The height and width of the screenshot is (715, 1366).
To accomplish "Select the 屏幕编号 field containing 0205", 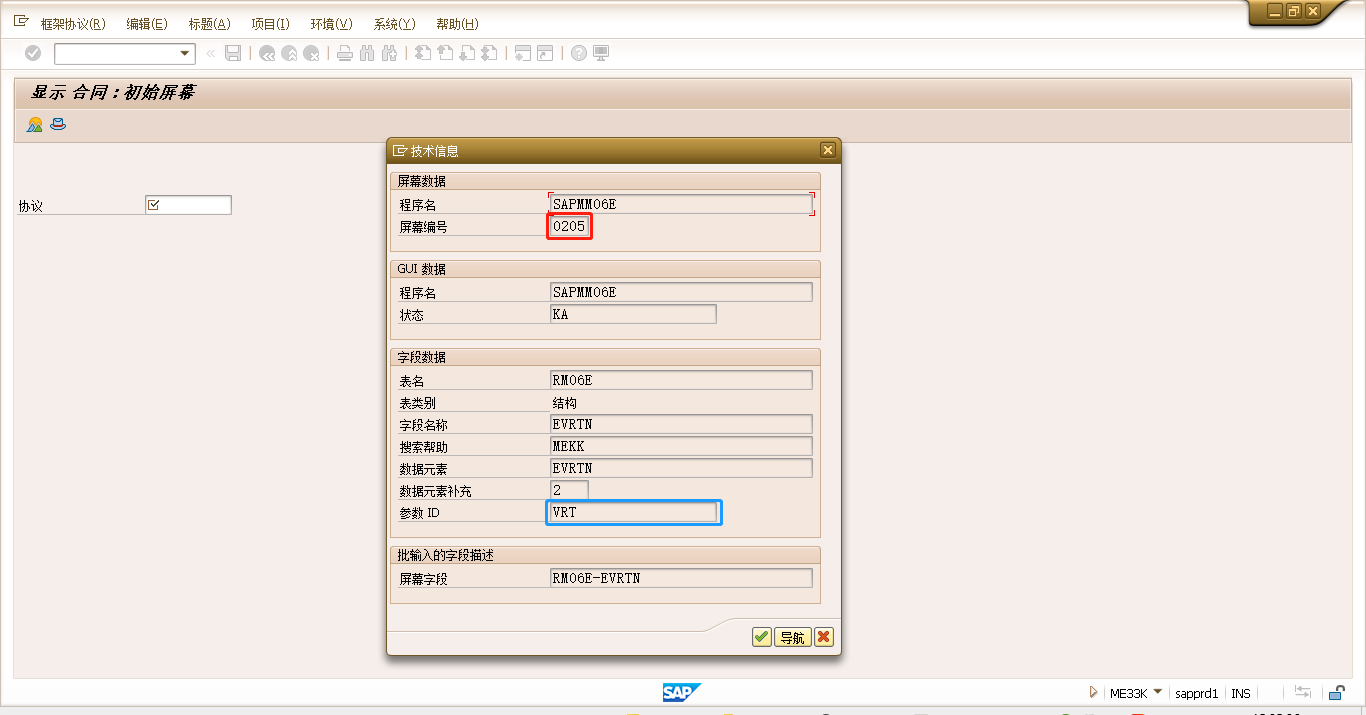I will [569, 226].
